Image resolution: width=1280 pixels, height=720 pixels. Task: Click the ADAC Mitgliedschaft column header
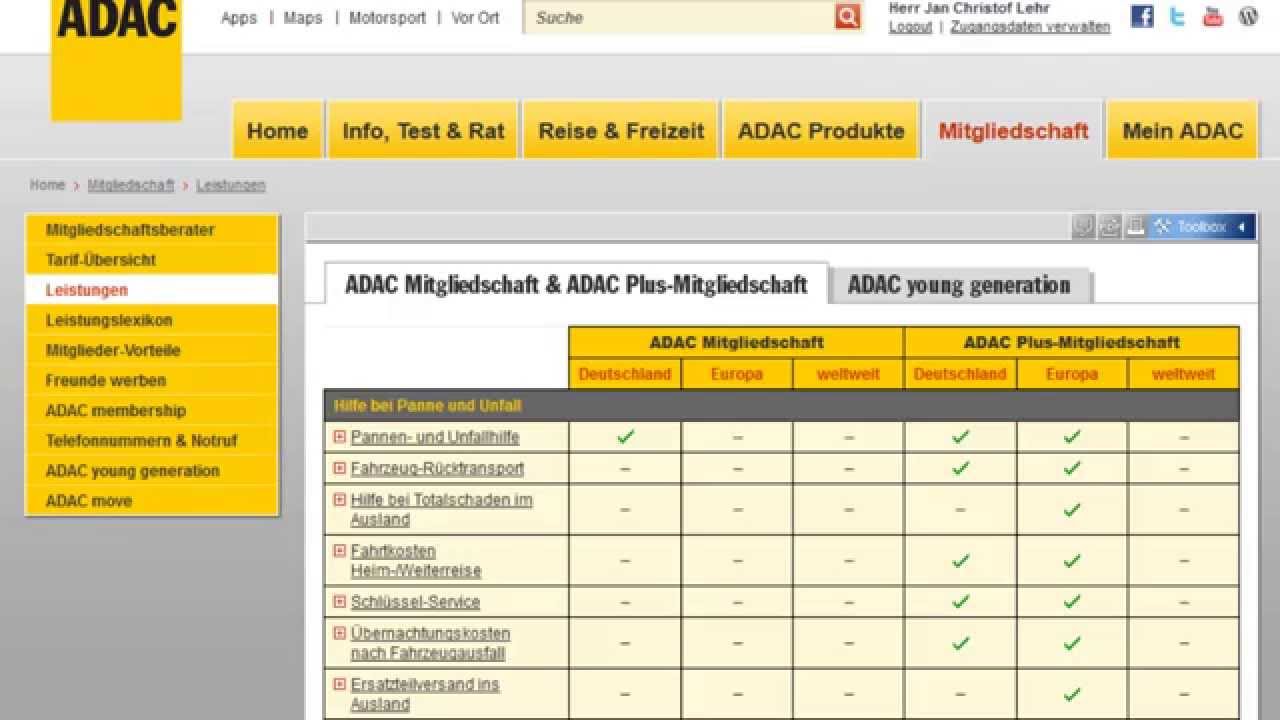click(736, 342)
